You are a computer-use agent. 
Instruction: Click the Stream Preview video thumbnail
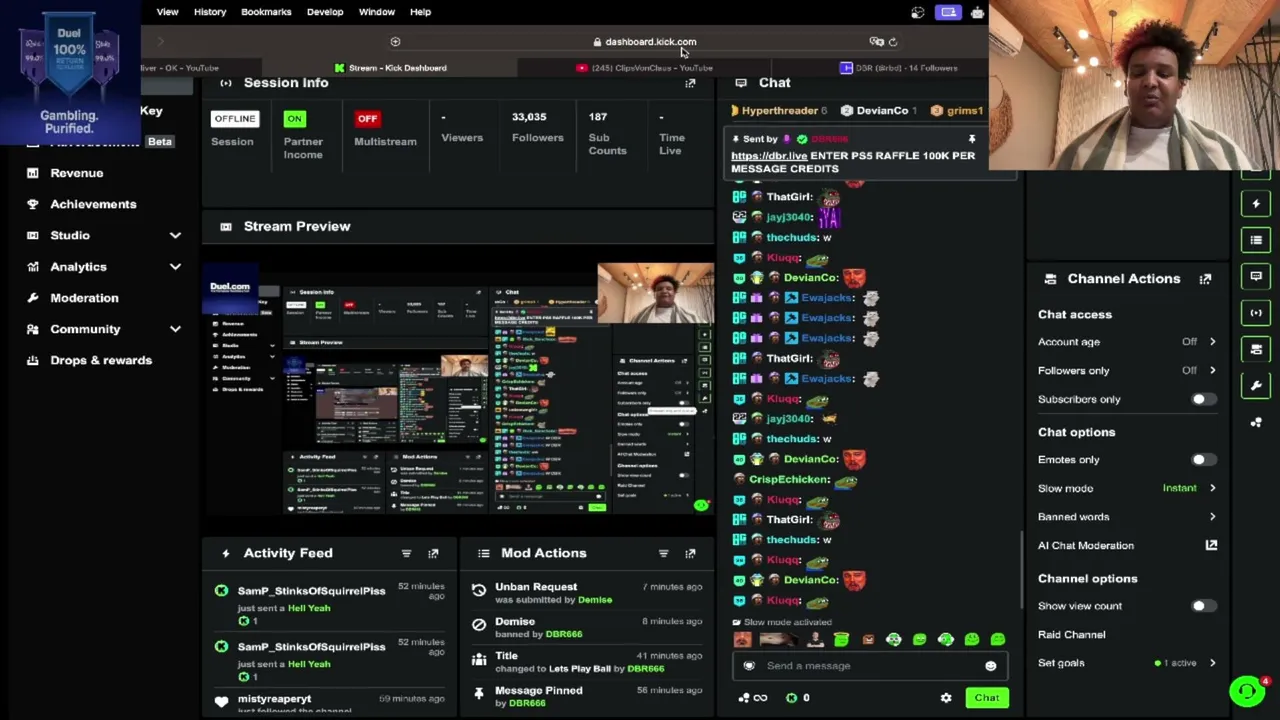pyautogui.click(x=459, y=388)
